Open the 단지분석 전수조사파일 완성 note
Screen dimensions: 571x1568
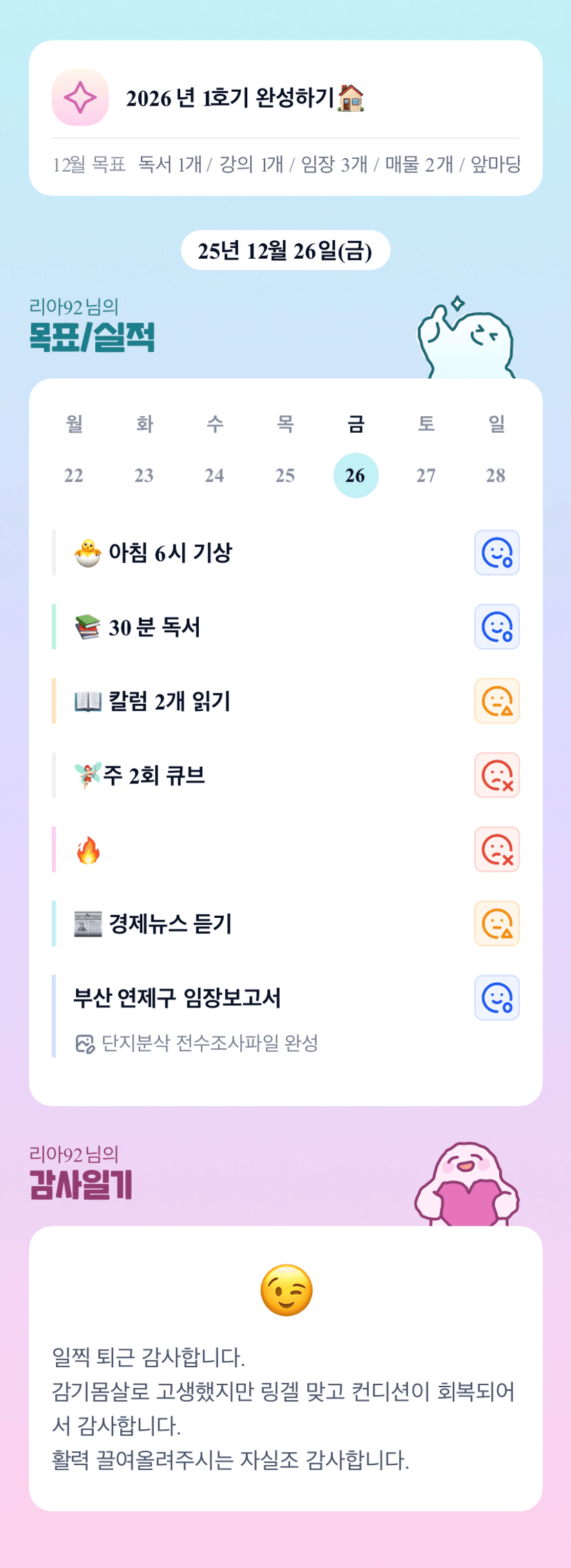[209, 1043]
